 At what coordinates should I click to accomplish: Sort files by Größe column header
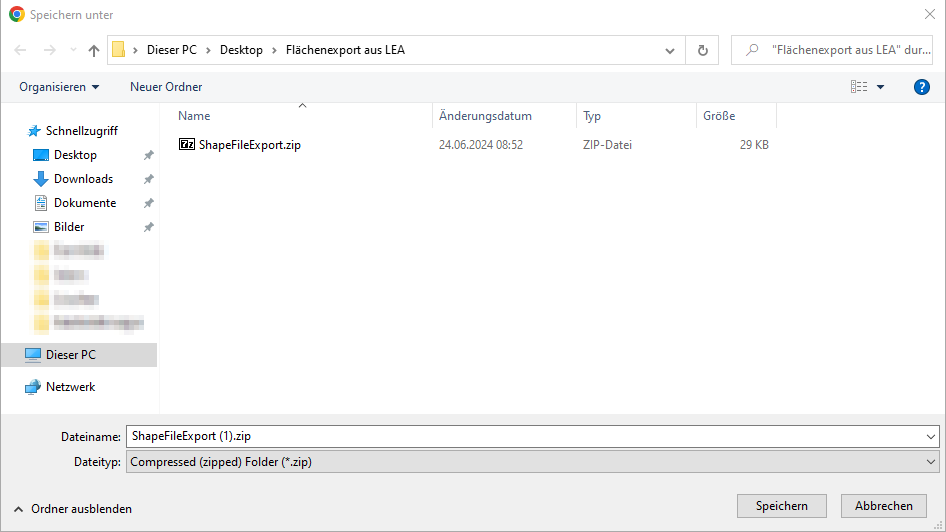click(x=719, y=116)
